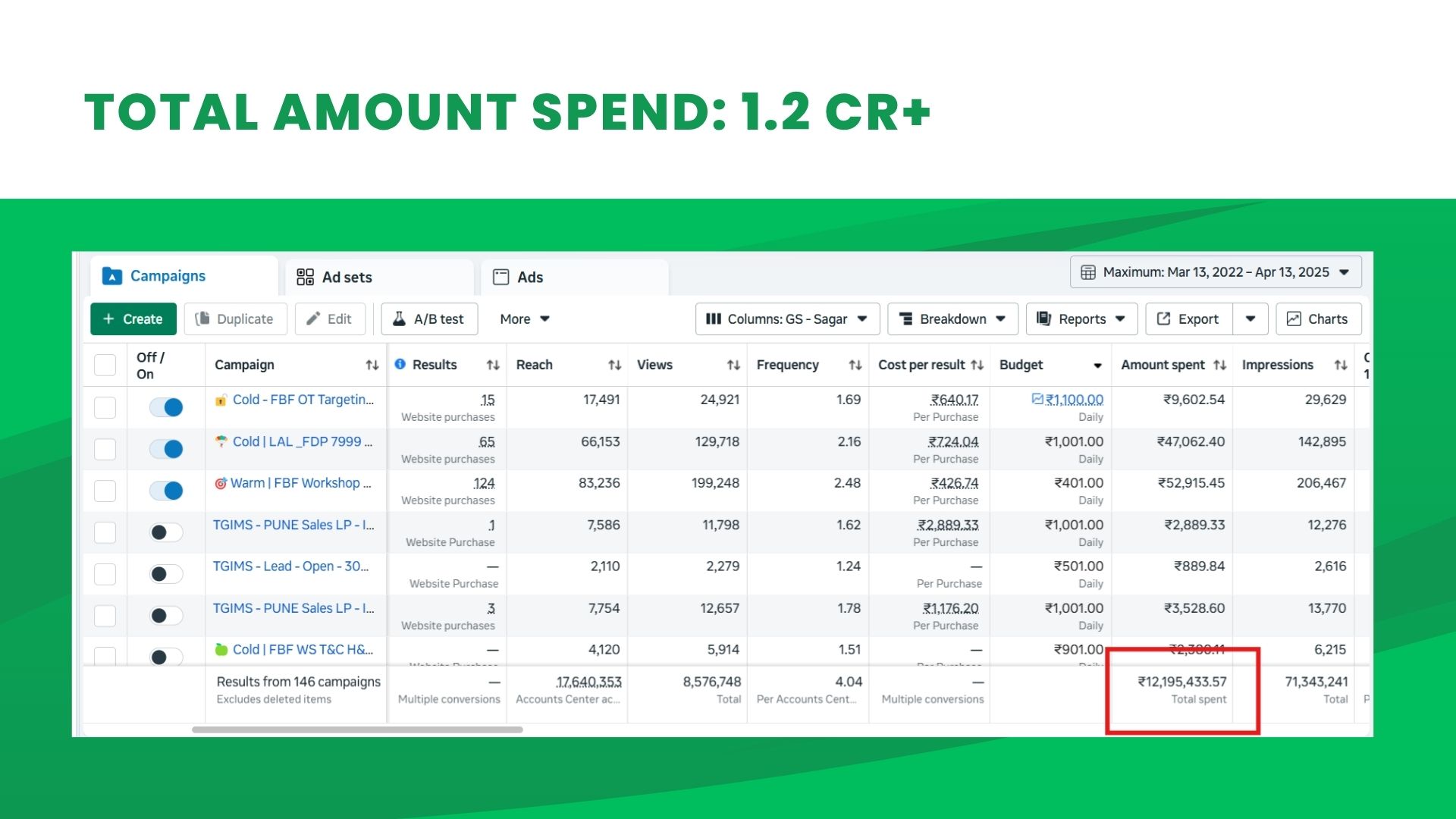Click the horizontal scrollbar below the table

357,730
